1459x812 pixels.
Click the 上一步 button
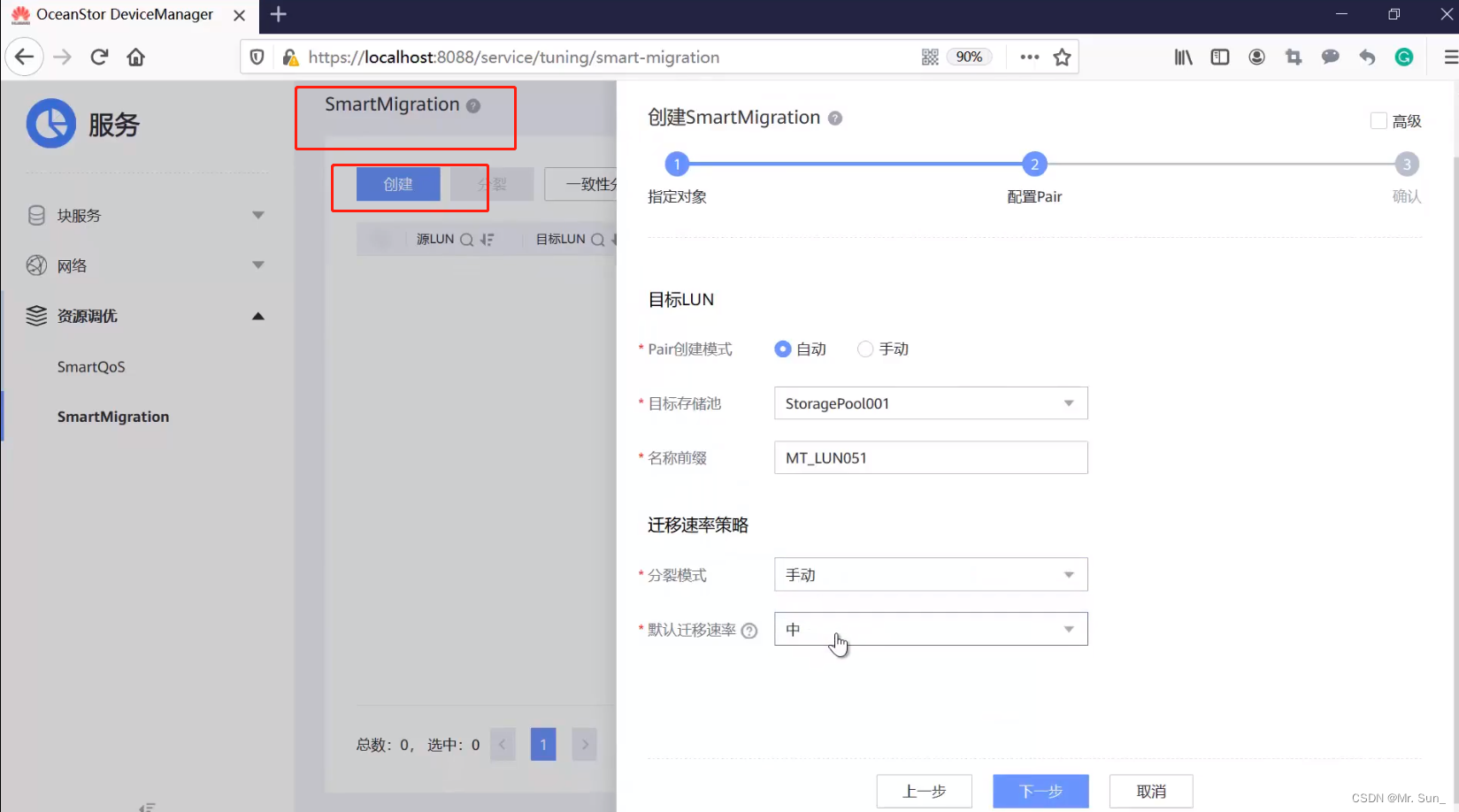click(925, 791)
